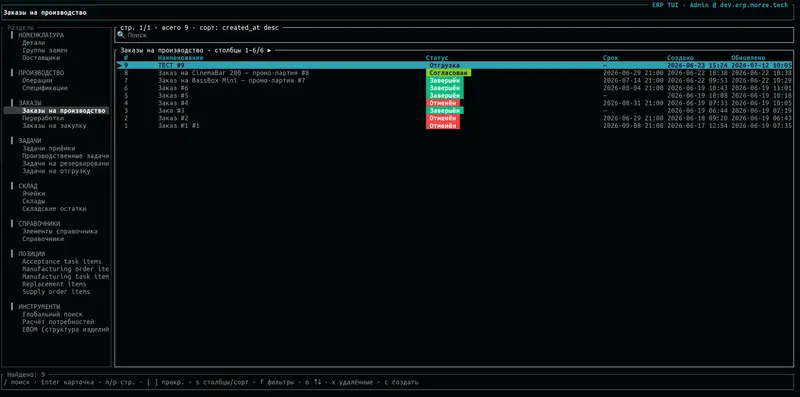Click the СКЛАД section header
The height and width of the screenshot is (397, 800).
(28, 186)
